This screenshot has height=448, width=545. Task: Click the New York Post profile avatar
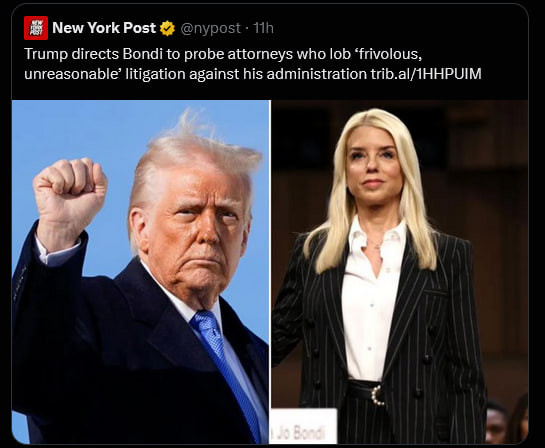coord(36,28)
